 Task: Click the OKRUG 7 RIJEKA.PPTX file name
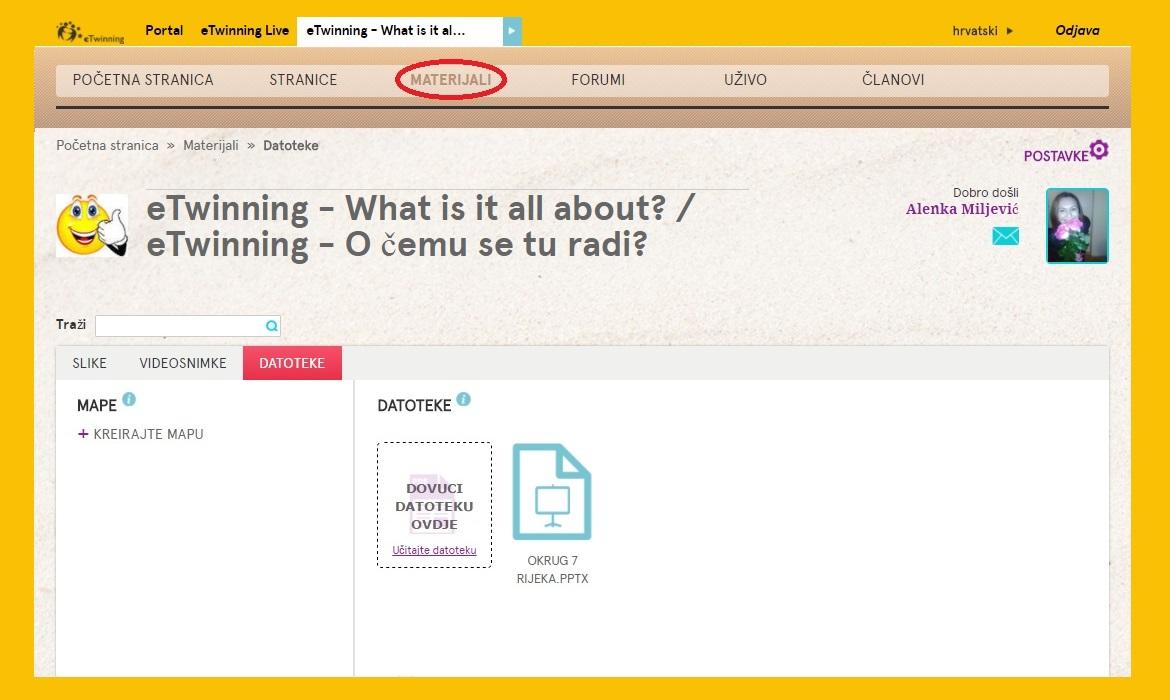[552, 569]
